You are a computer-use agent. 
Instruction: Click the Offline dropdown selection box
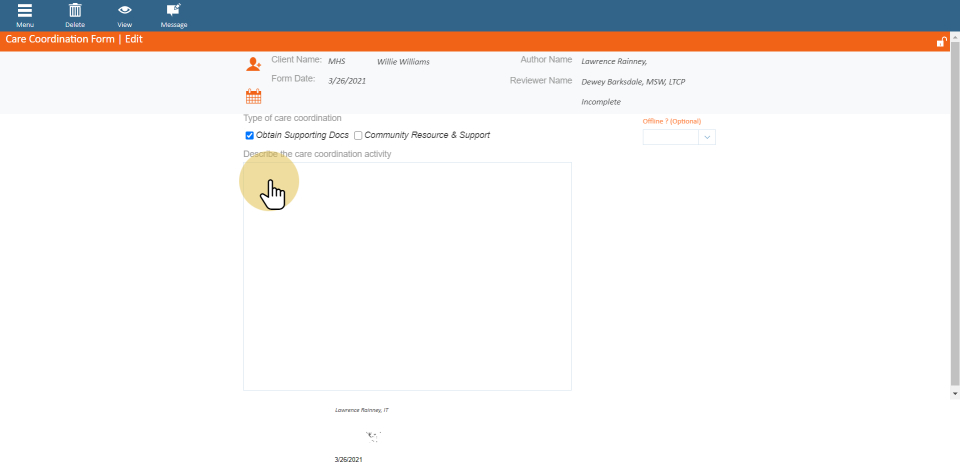click(670, 137)
